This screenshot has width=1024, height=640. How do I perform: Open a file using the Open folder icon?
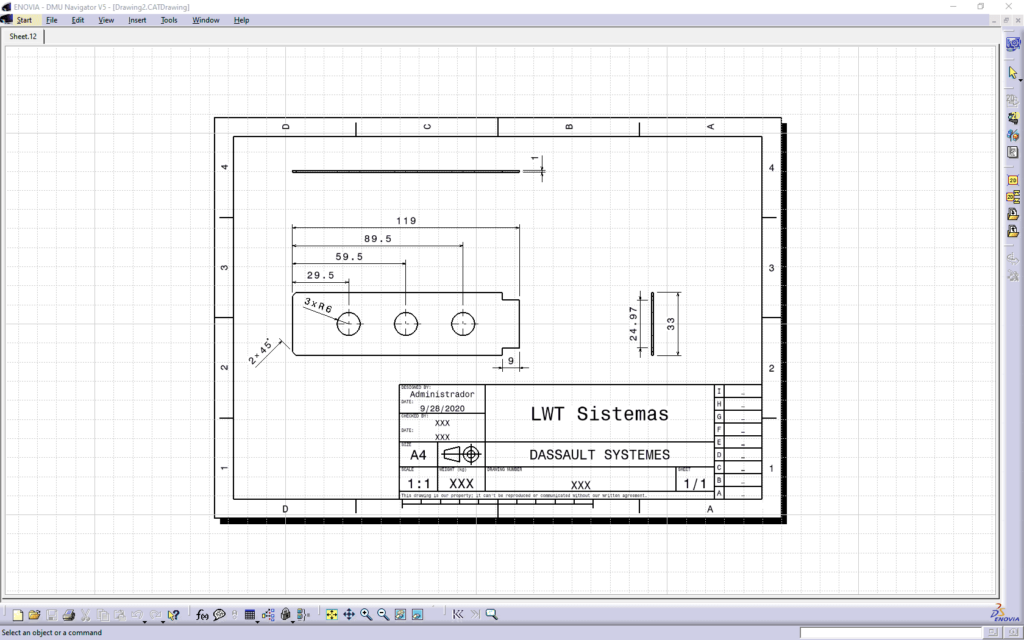(37, 614)
